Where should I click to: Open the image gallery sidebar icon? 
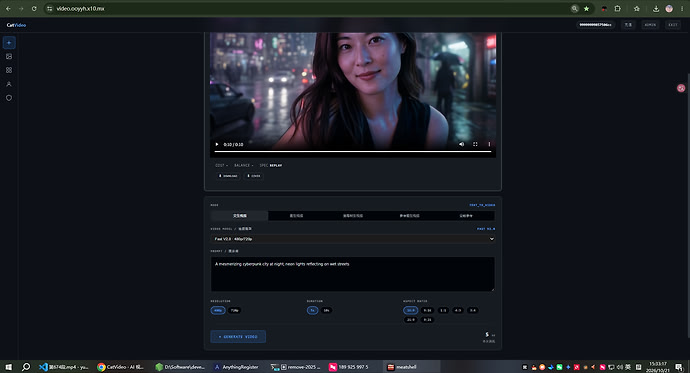coord(9,56)
